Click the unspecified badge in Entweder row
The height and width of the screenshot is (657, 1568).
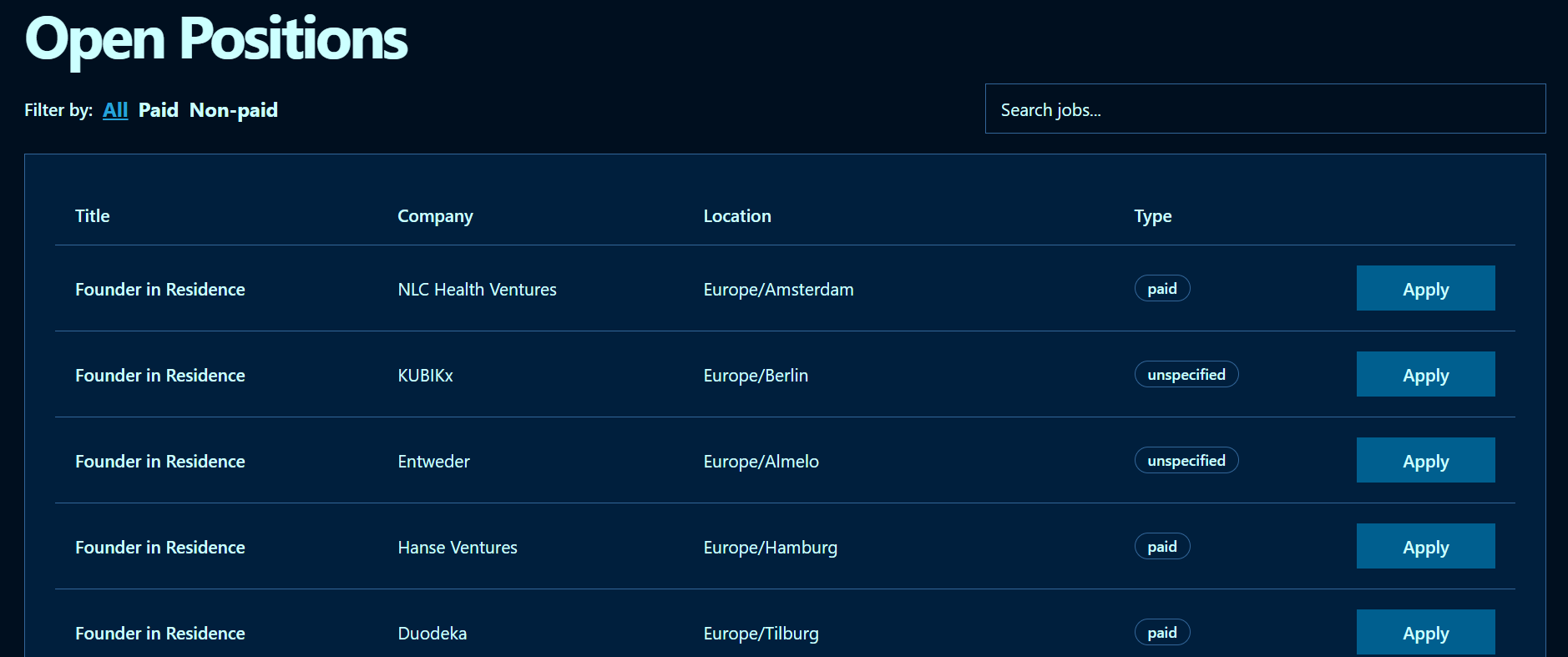click(x=1186, y=460)
